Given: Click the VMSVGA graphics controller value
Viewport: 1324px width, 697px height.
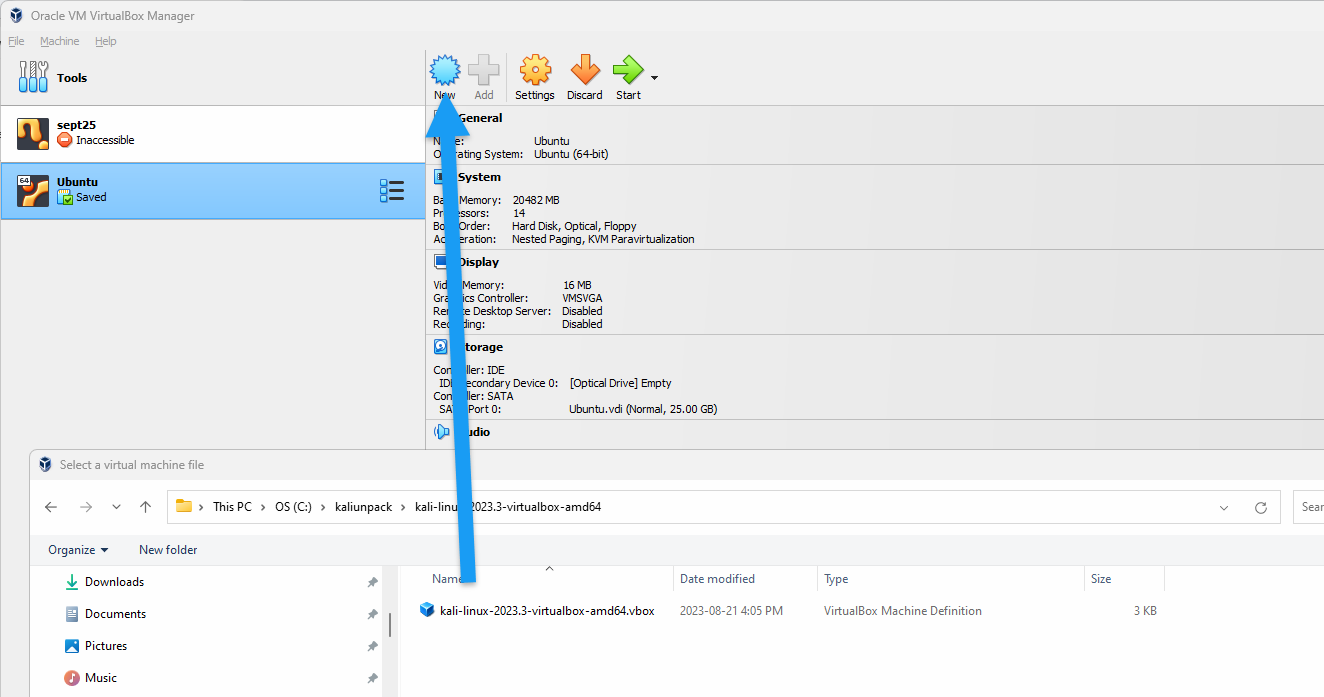Looking at the screenshot, I should click(x=582, y=298).
